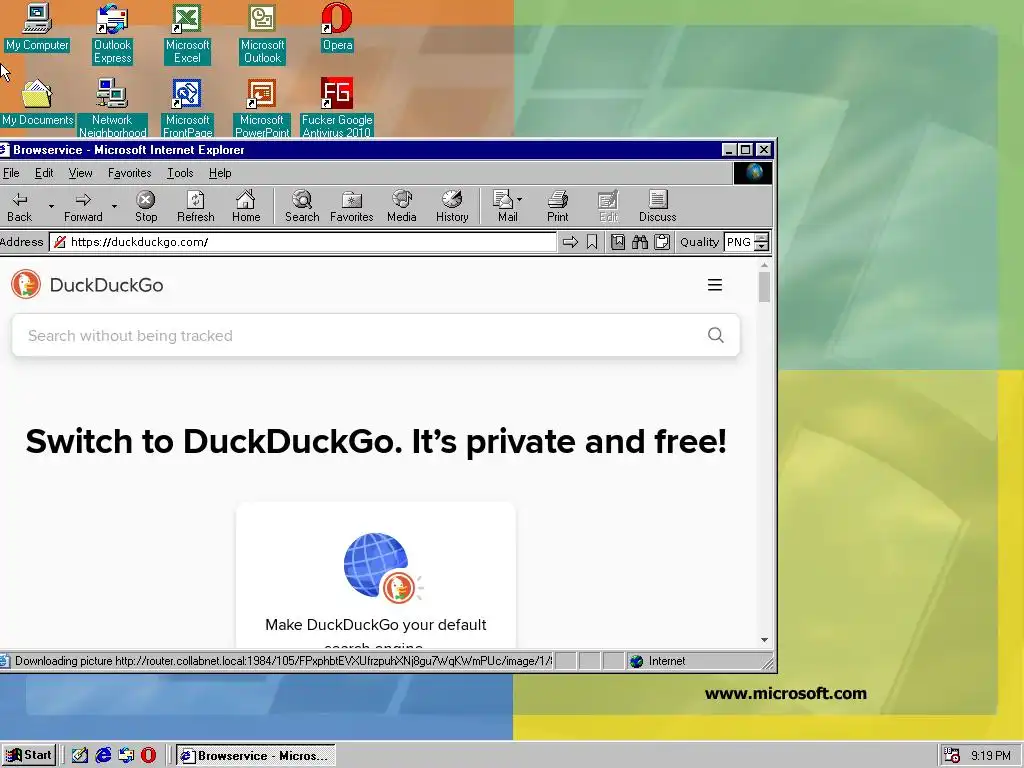This screenshot has width=1024, height=768.
Task: Click the Search without being tracked field
Action: 376,335
